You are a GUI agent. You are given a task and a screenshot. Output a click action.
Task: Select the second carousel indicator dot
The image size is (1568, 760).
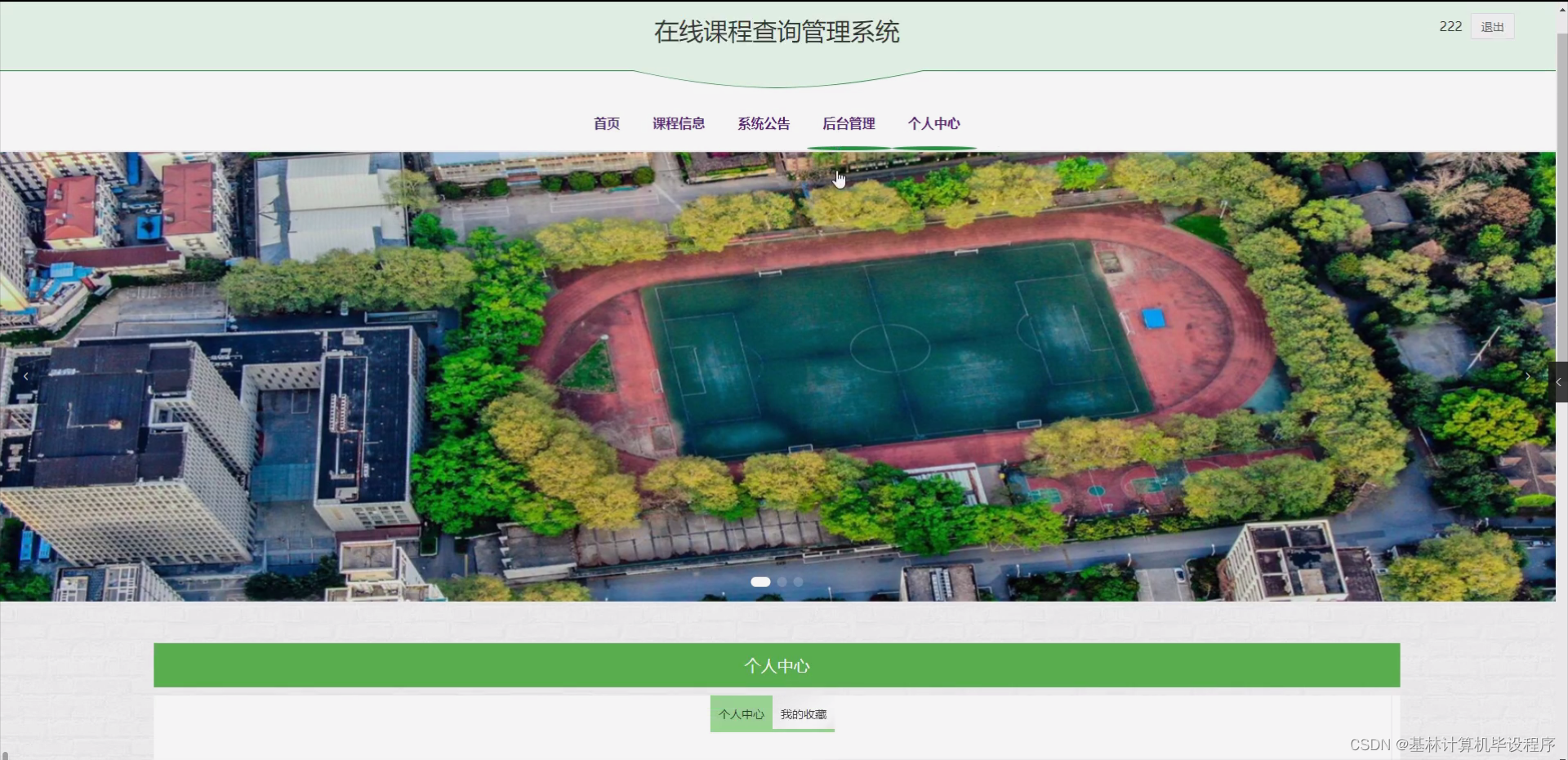(782, 581)
